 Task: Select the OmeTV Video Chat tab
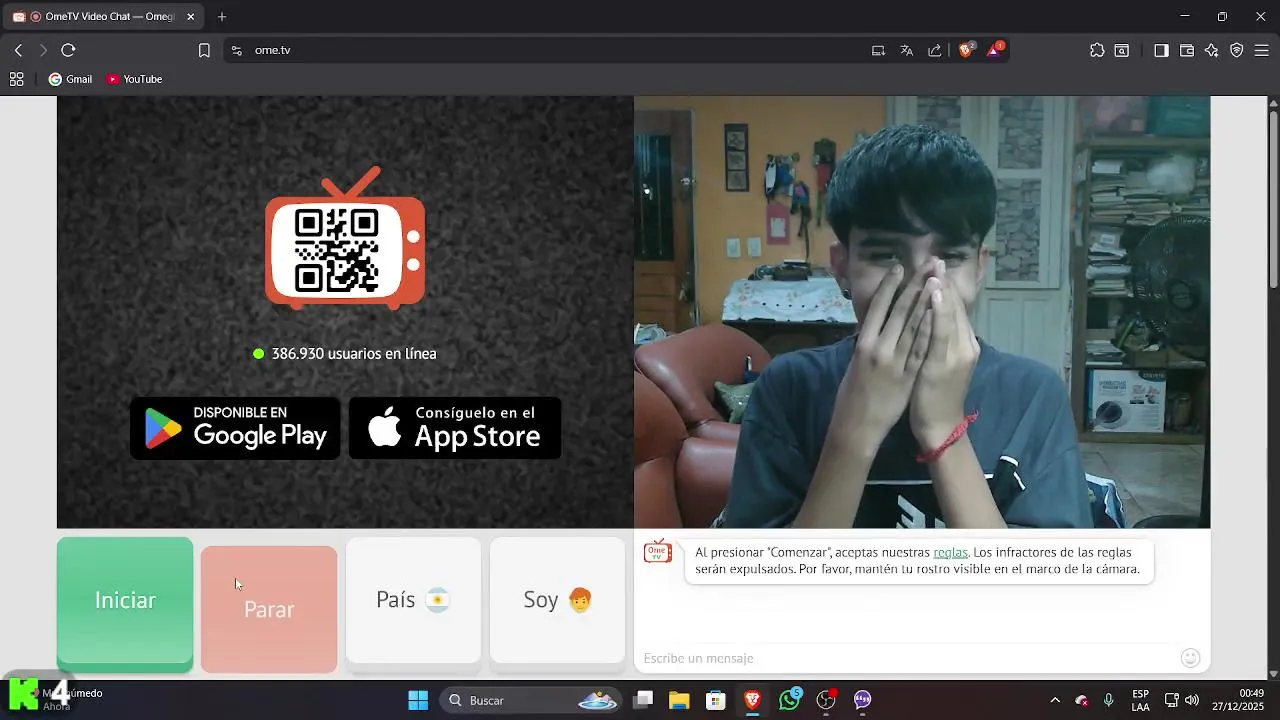tap(103, 16)
